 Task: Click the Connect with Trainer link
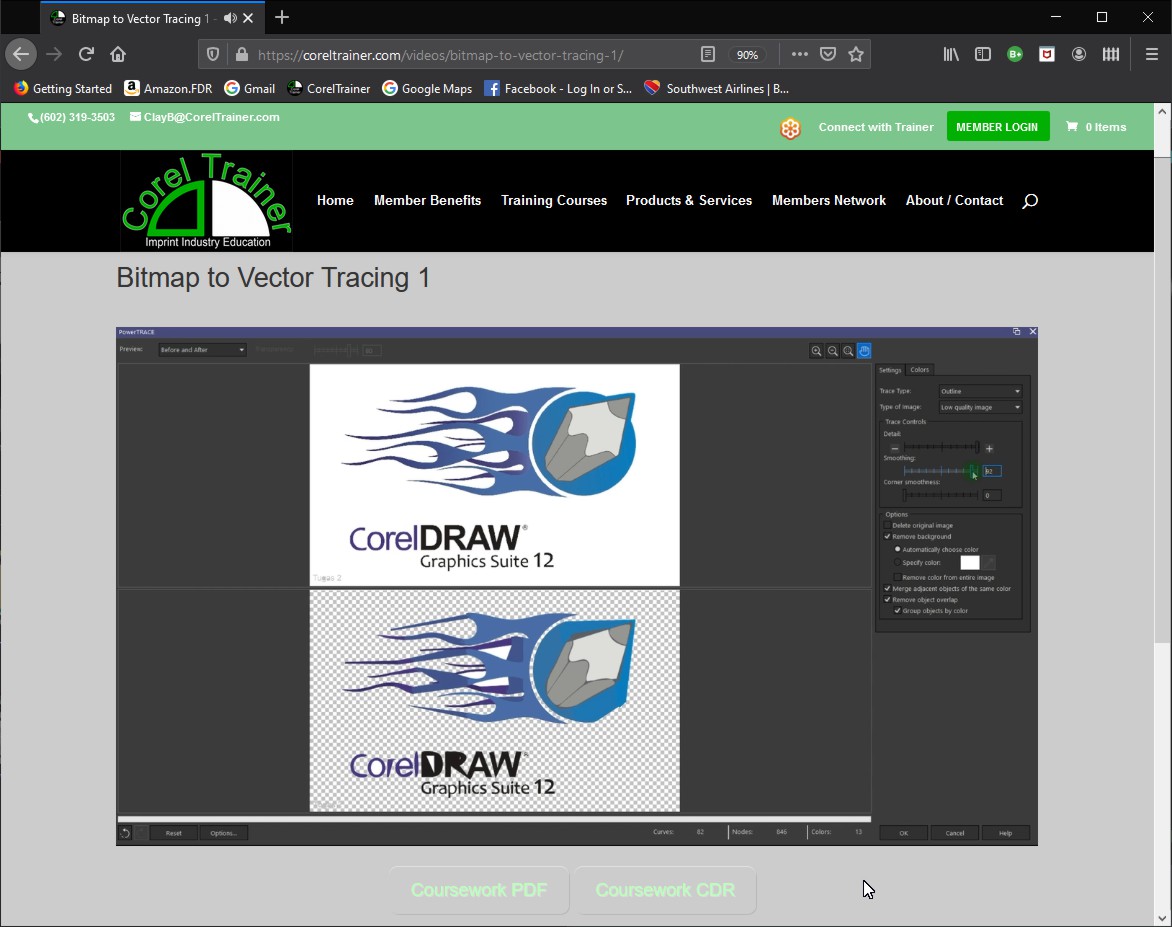876,127
